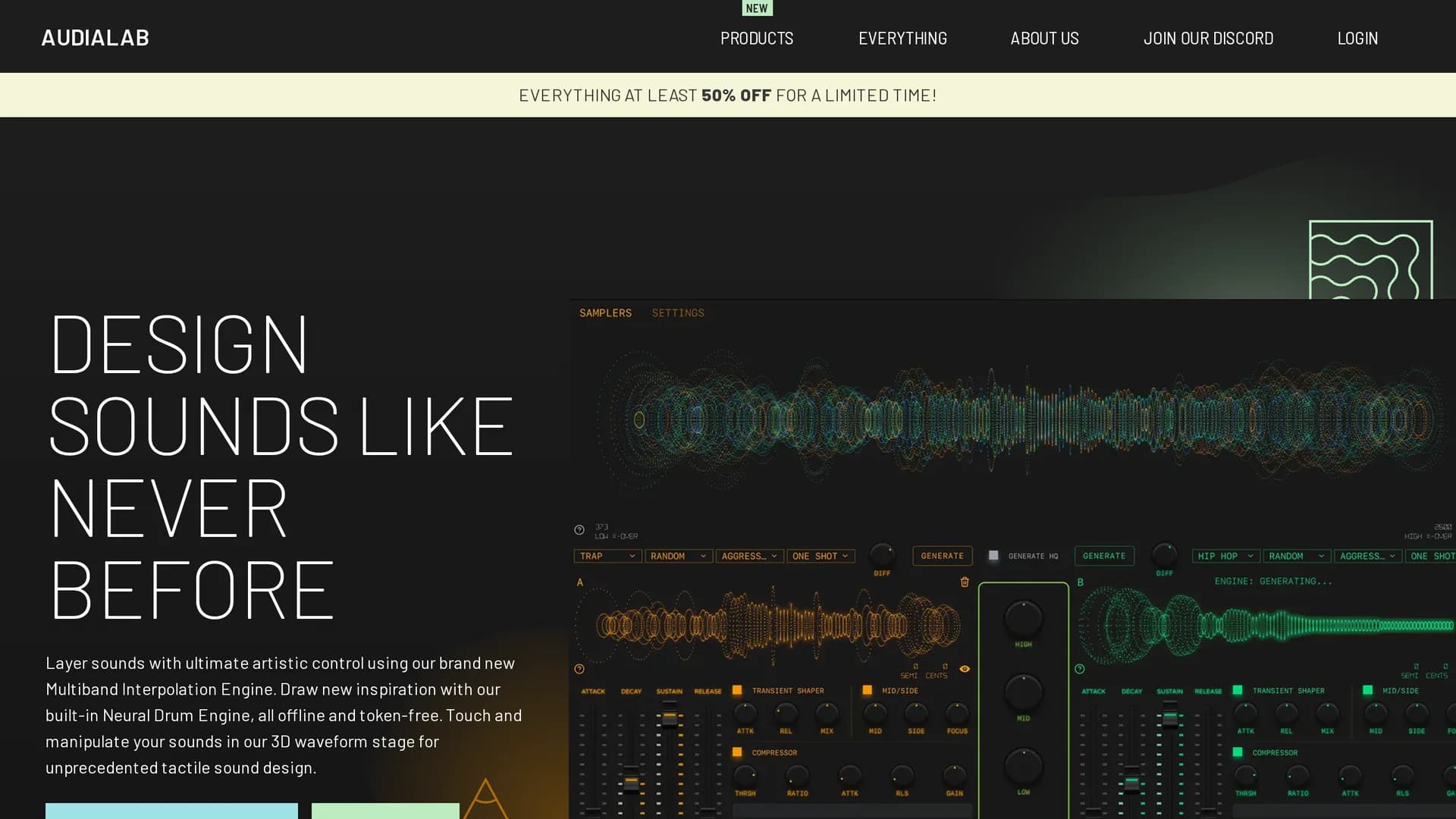Open the HIP HOP genre dropdown
The width and height of the screenshot is (1456, 819).
[1225, 556]
